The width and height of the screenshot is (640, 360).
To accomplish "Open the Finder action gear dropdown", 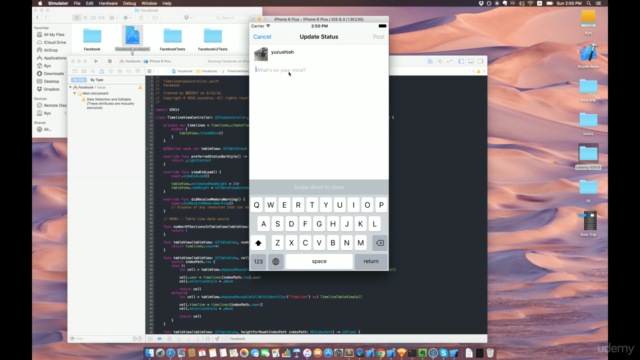I will 127,18.
